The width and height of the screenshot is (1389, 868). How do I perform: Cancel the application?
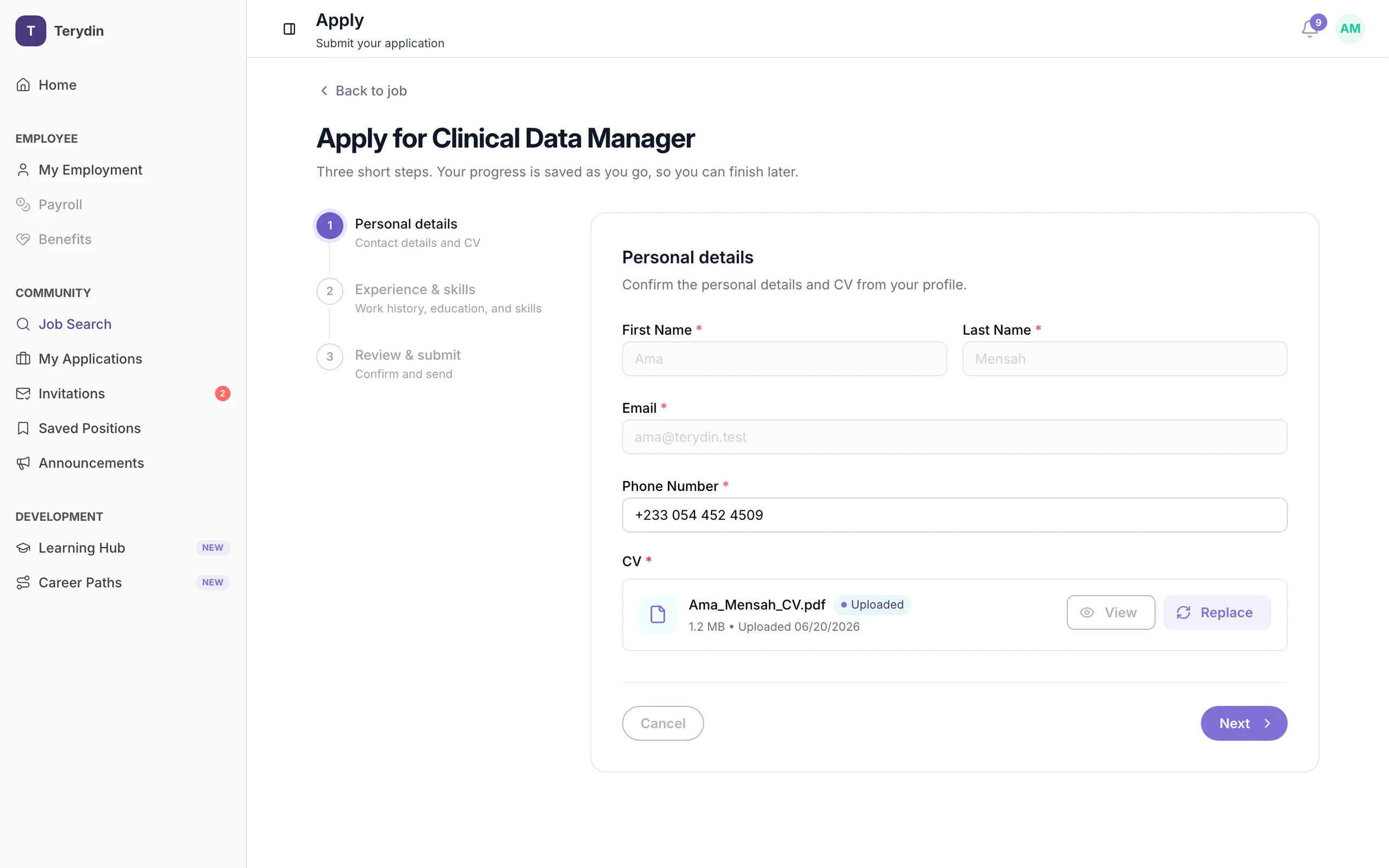click(663, 723)
